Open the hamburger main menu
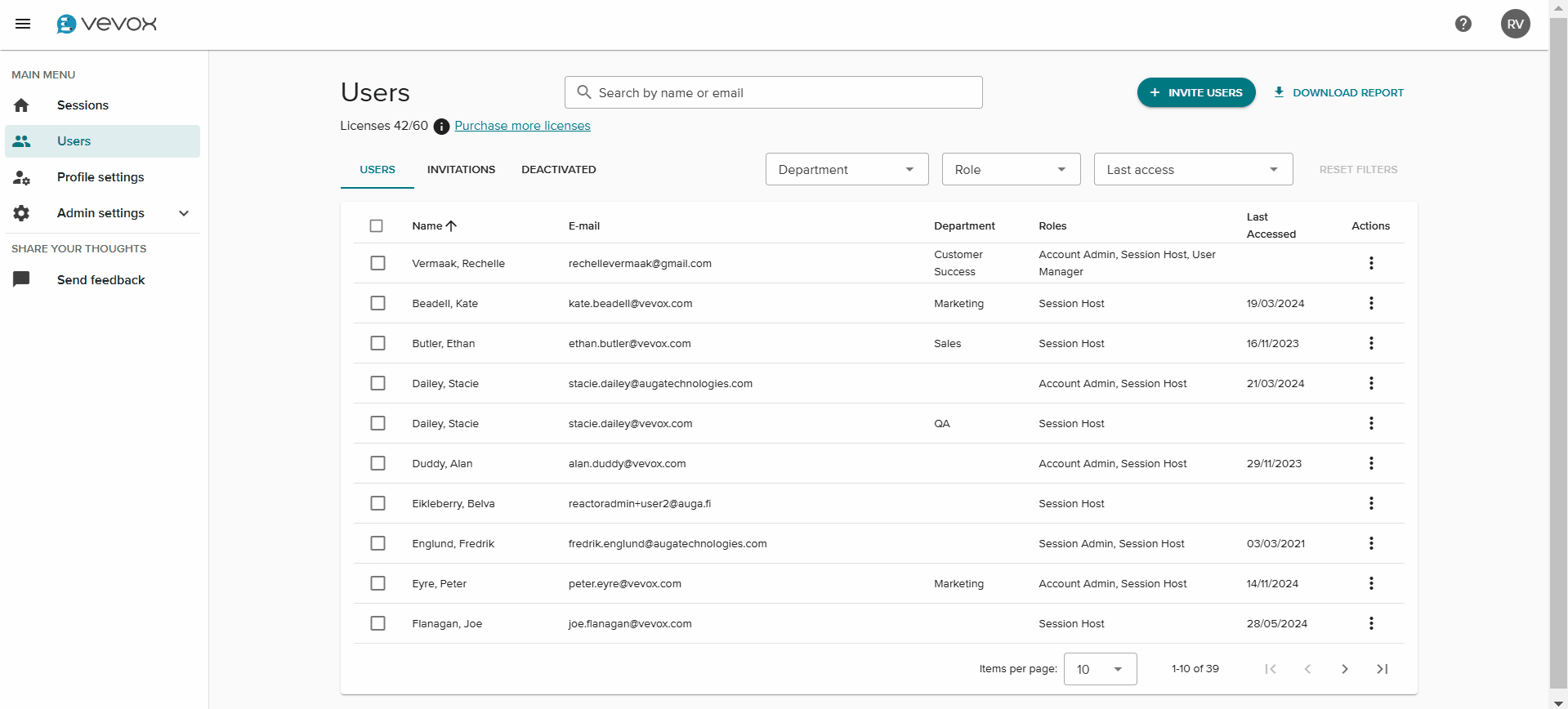This screenshot has height=709, width=1568. [x=23, y=24]
